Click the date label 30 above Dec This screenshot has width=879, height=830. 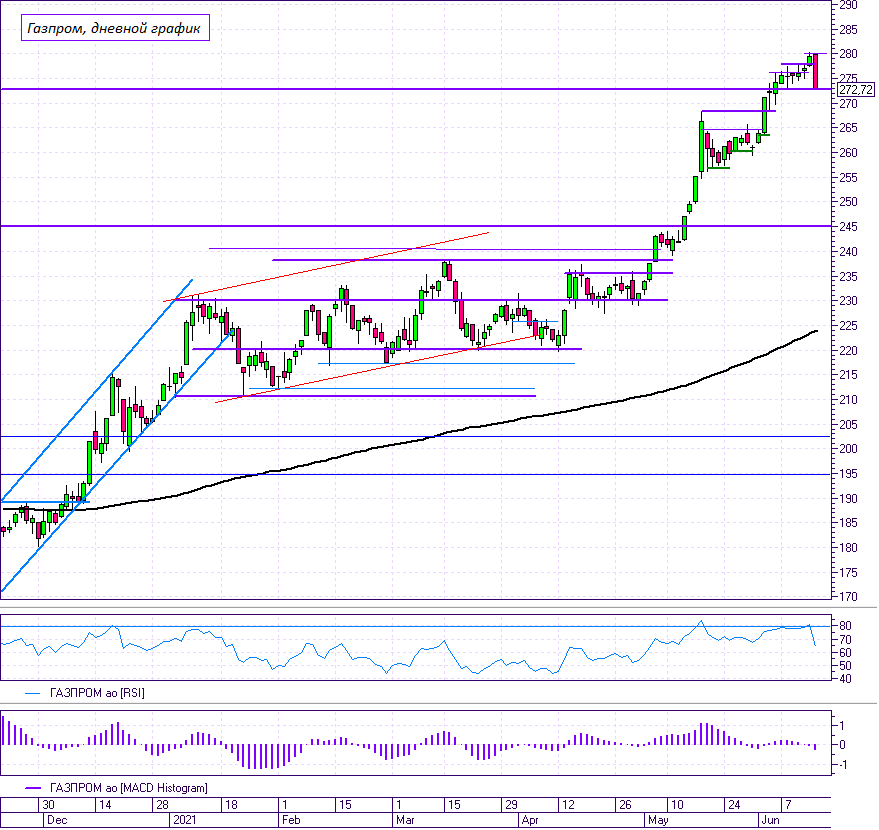48,805
